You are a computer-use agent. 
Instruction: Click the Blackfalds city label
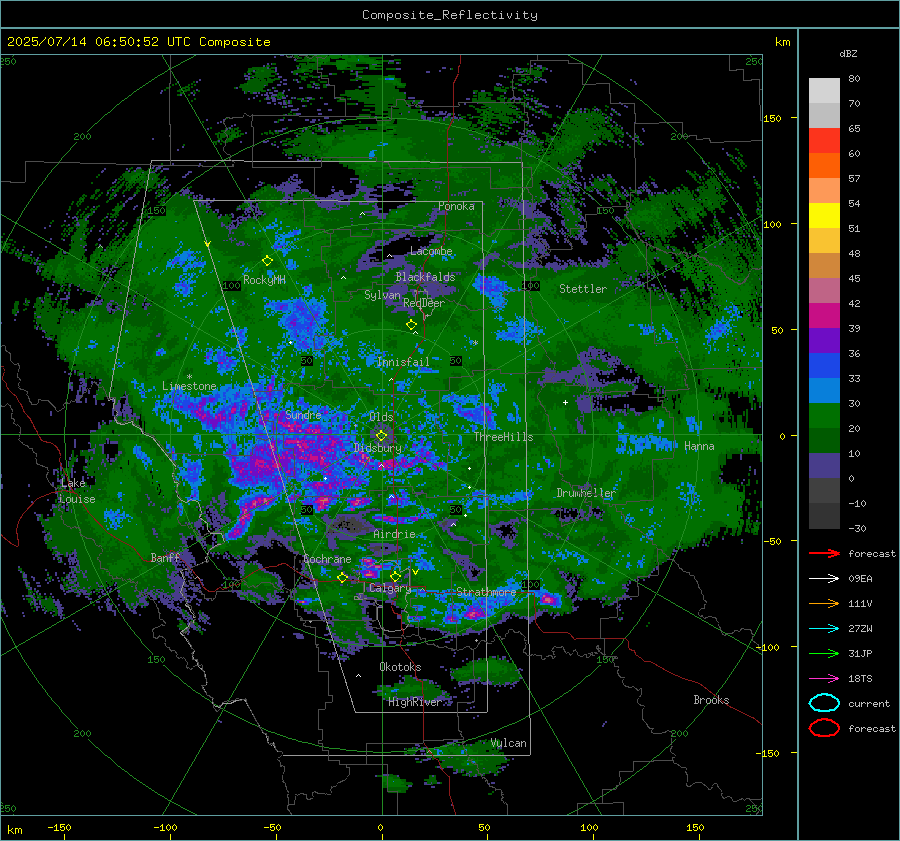pos(425,277)
